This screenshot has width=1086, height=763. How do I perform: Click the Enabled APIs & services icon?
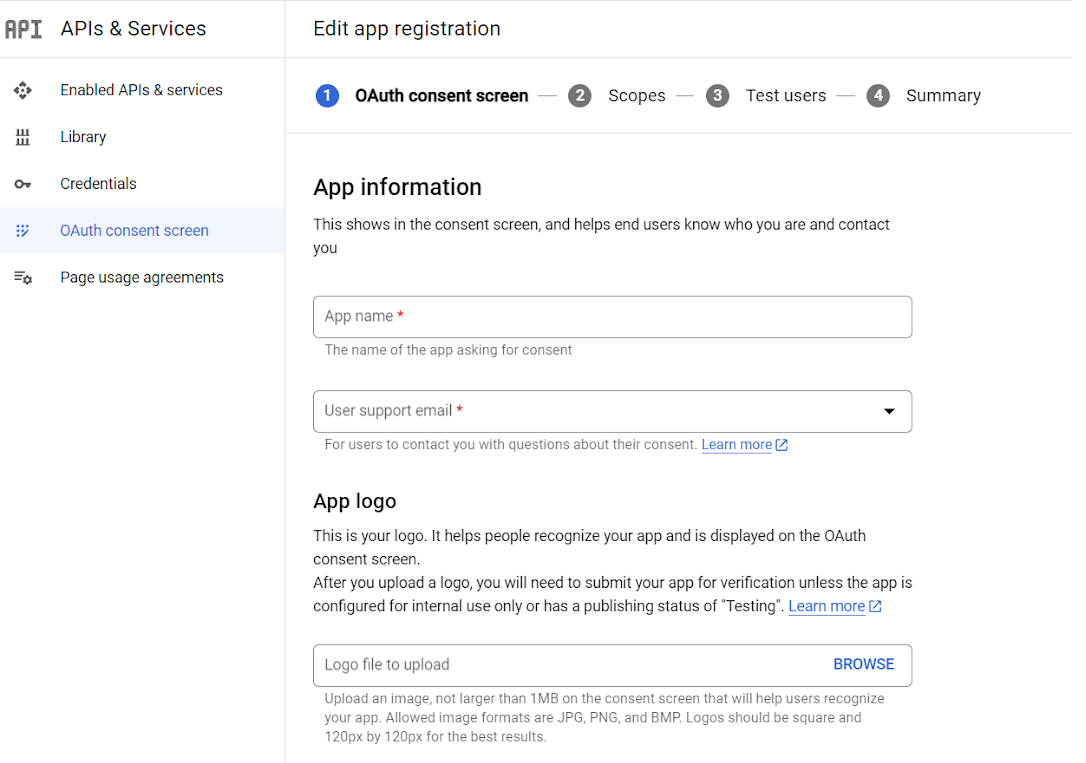(x=23, y=90)
